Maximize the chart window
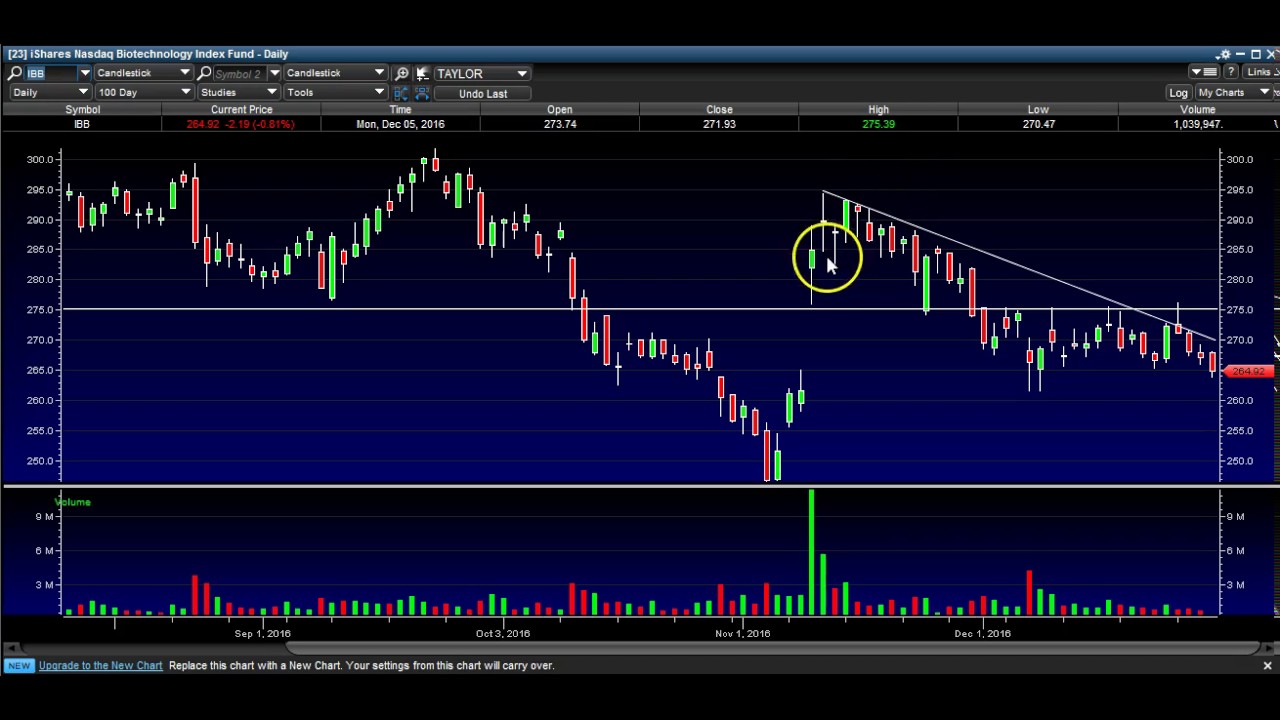 point(1256,55)
